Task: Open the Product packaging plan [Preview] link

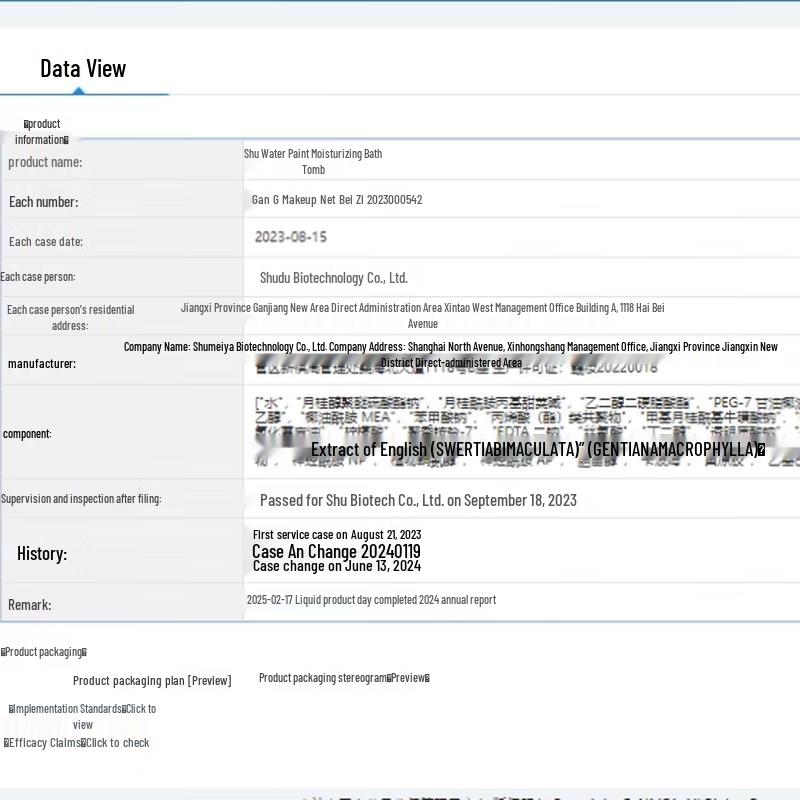Action: [152, 681]
